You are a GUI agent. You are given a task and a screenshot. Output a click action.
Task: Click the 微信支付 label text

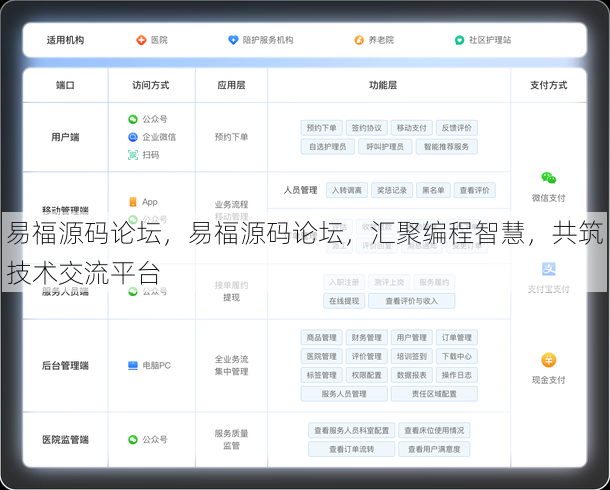(549, 198)
